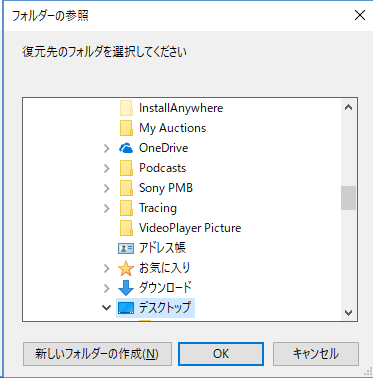Collapse the デスクトップ tree node

[106, 308]
